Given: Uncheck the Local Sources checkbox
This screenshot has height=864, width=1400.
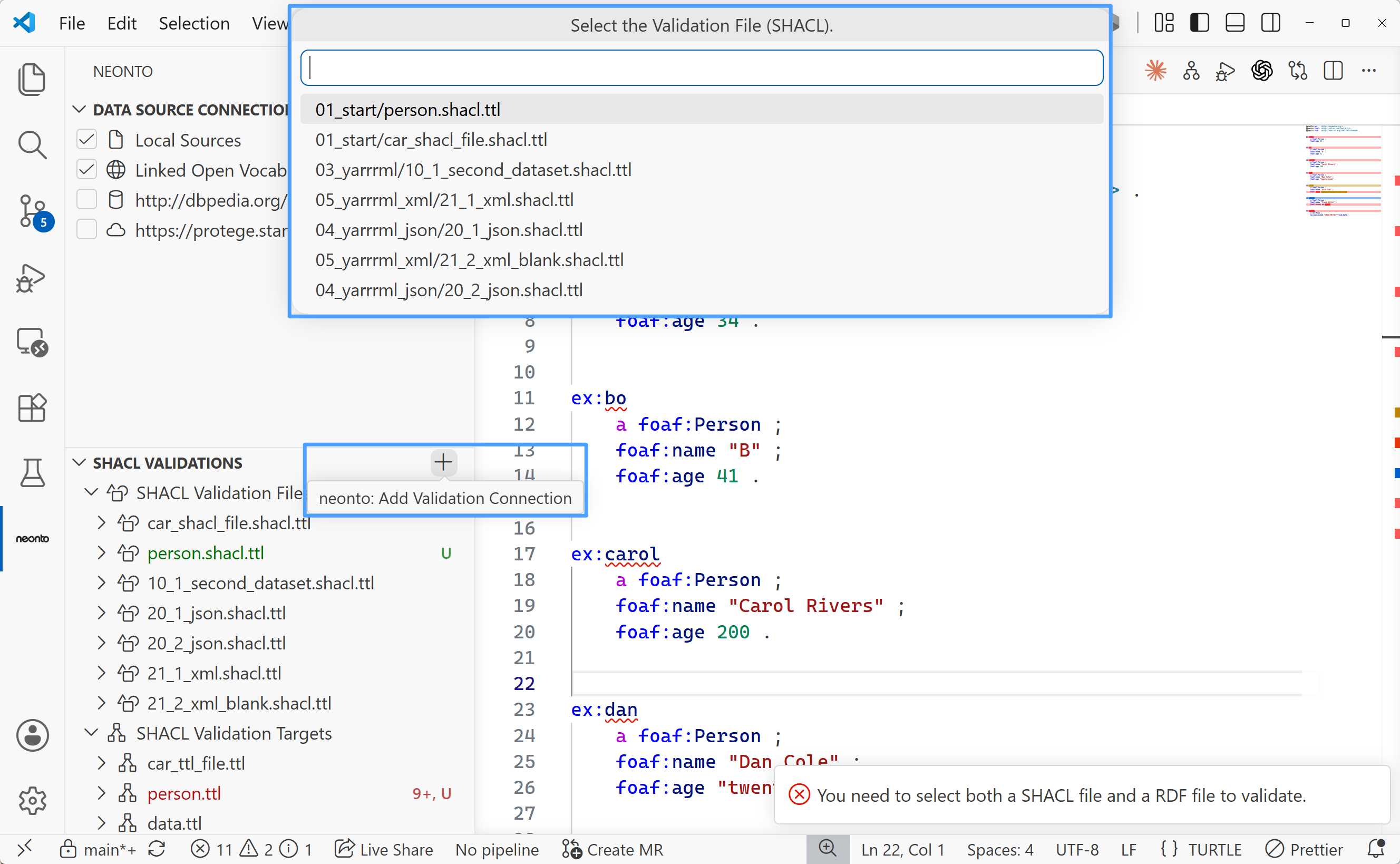Looking at the screenshot, I should [87, 139].
